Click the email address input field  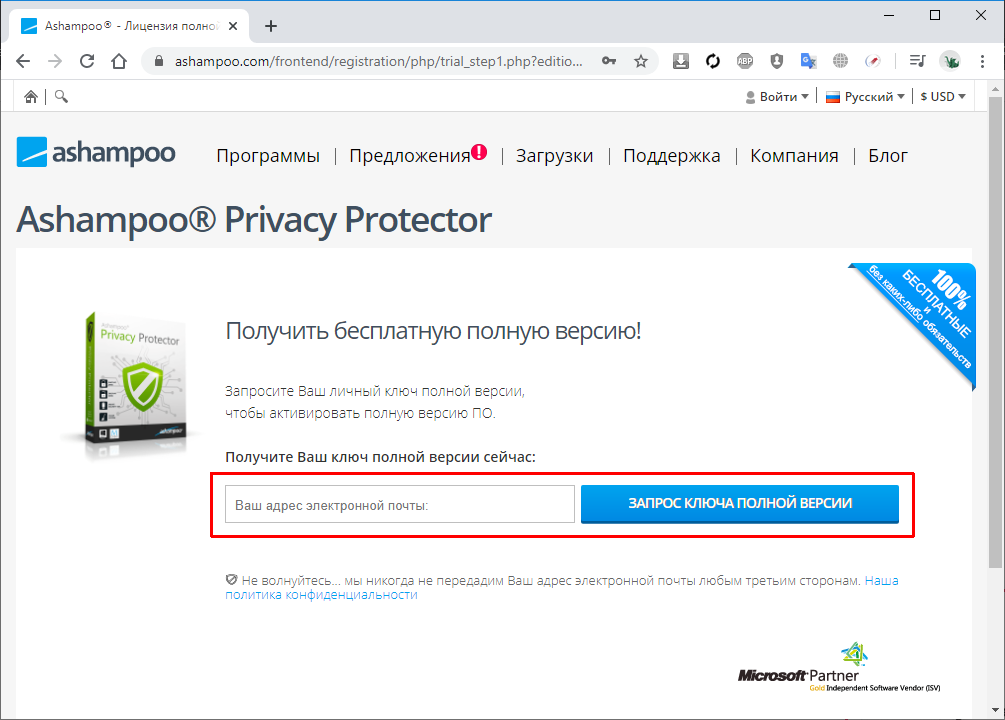[x=396, y=504]
